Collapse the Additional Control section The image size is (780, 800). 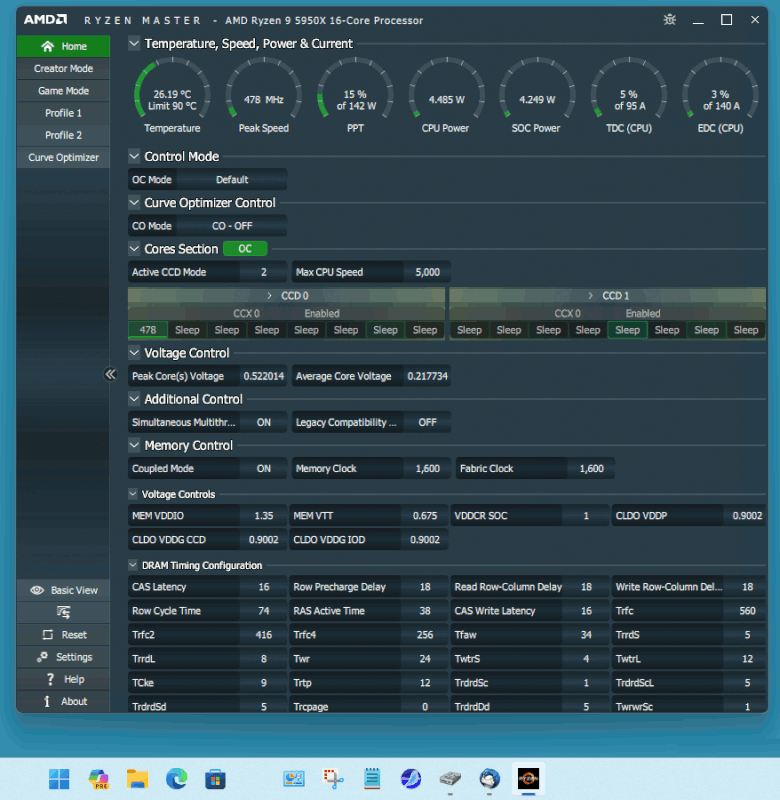[x=134, y=399]
